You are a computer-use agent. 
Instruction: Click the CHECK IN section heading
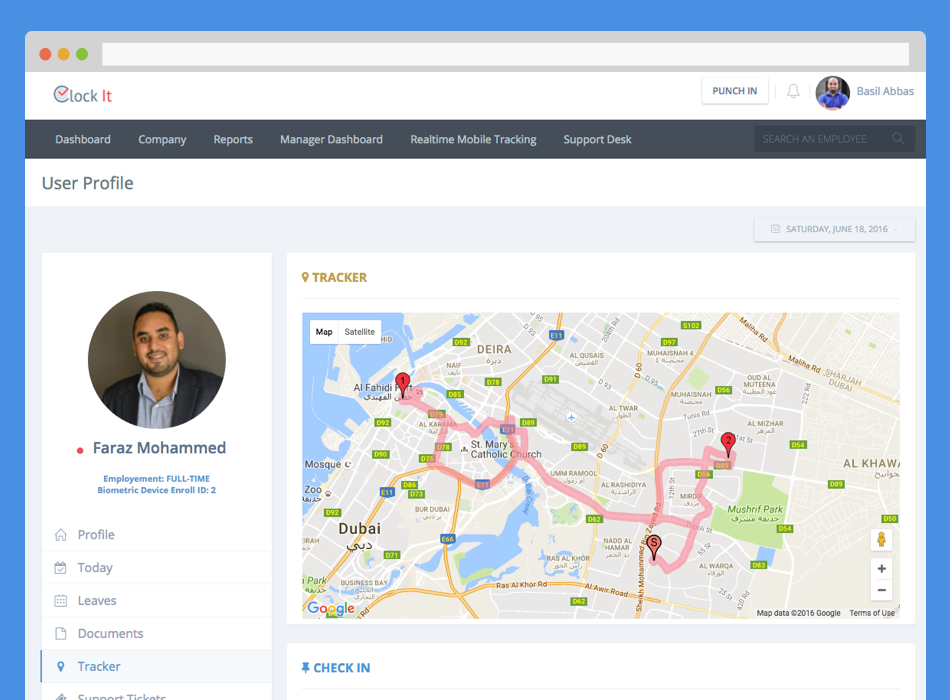pos(341,668)
